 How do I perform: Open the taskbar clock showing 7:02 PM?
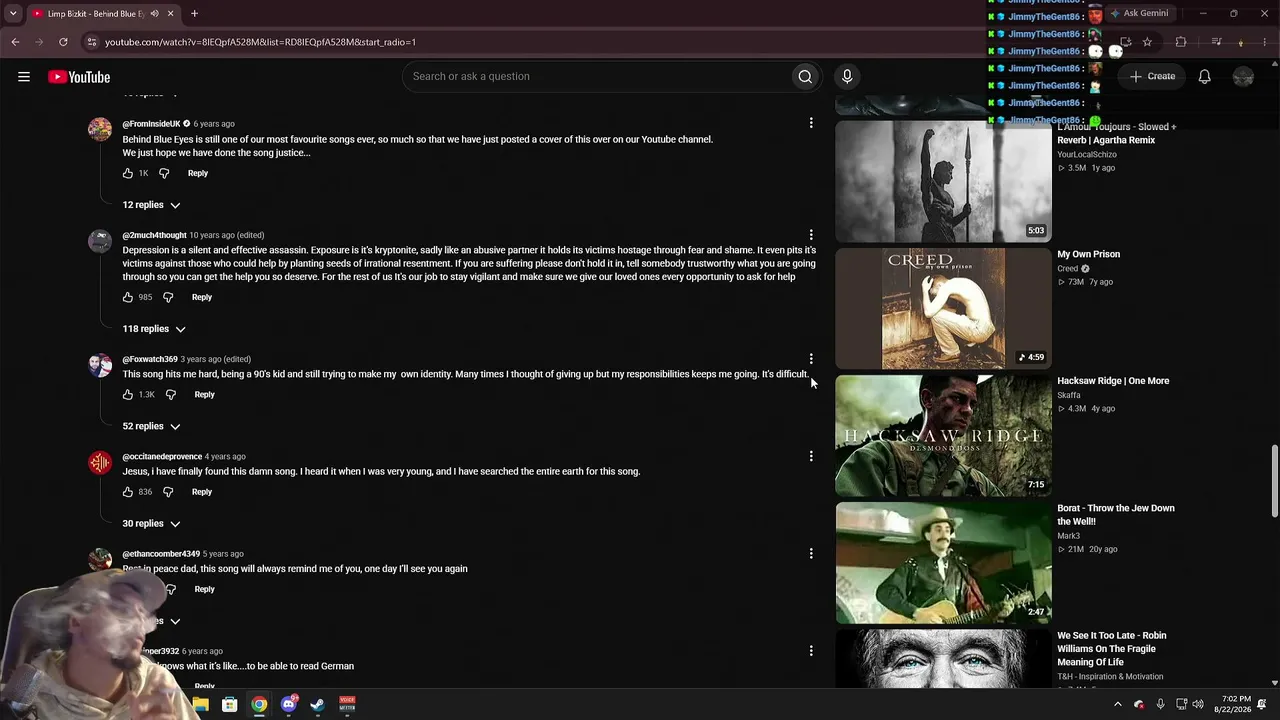pyautogui.click(x=1233, y=704)
